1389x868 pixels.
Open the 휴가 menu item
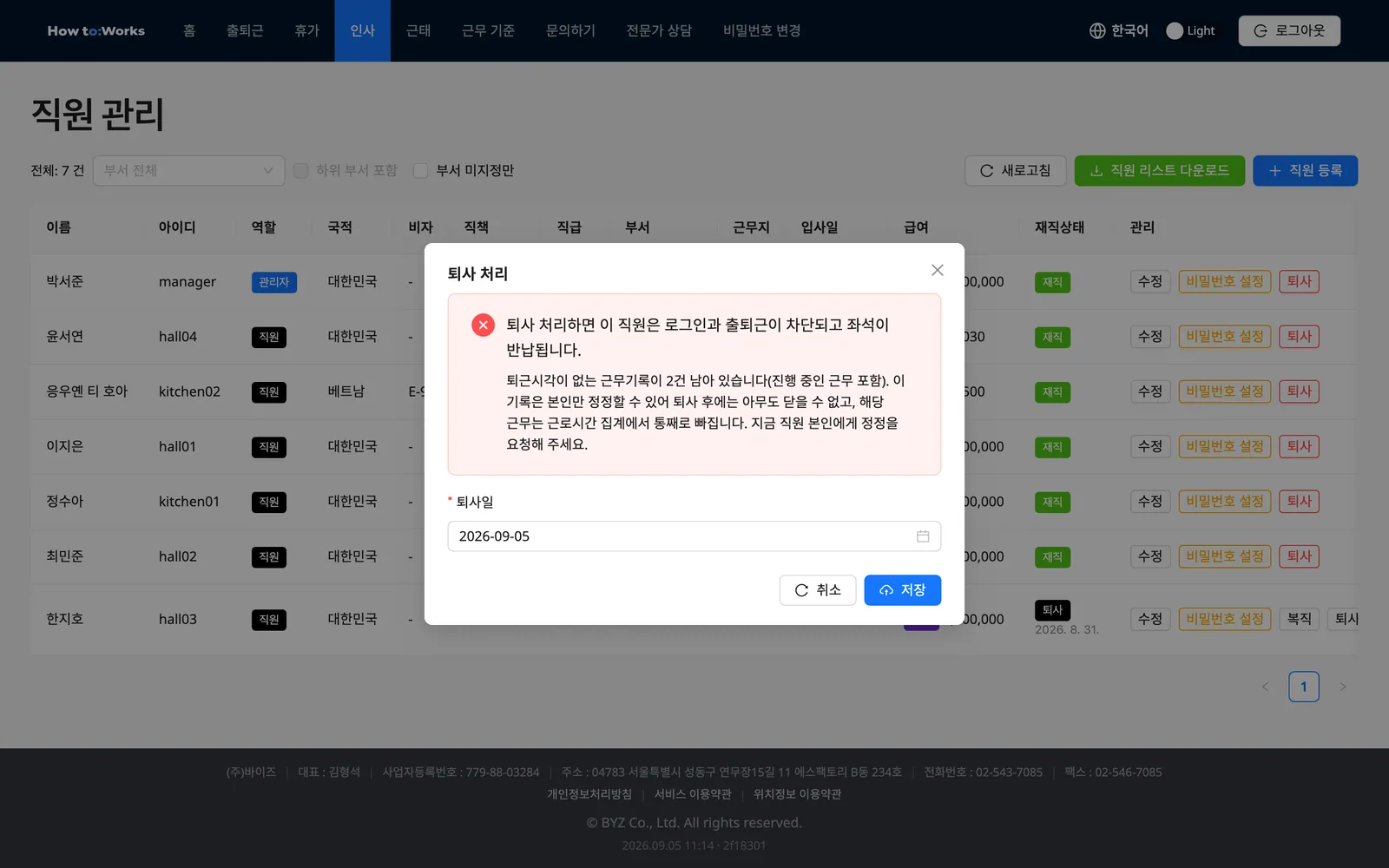pyautogui.click(x=306, y=30)
